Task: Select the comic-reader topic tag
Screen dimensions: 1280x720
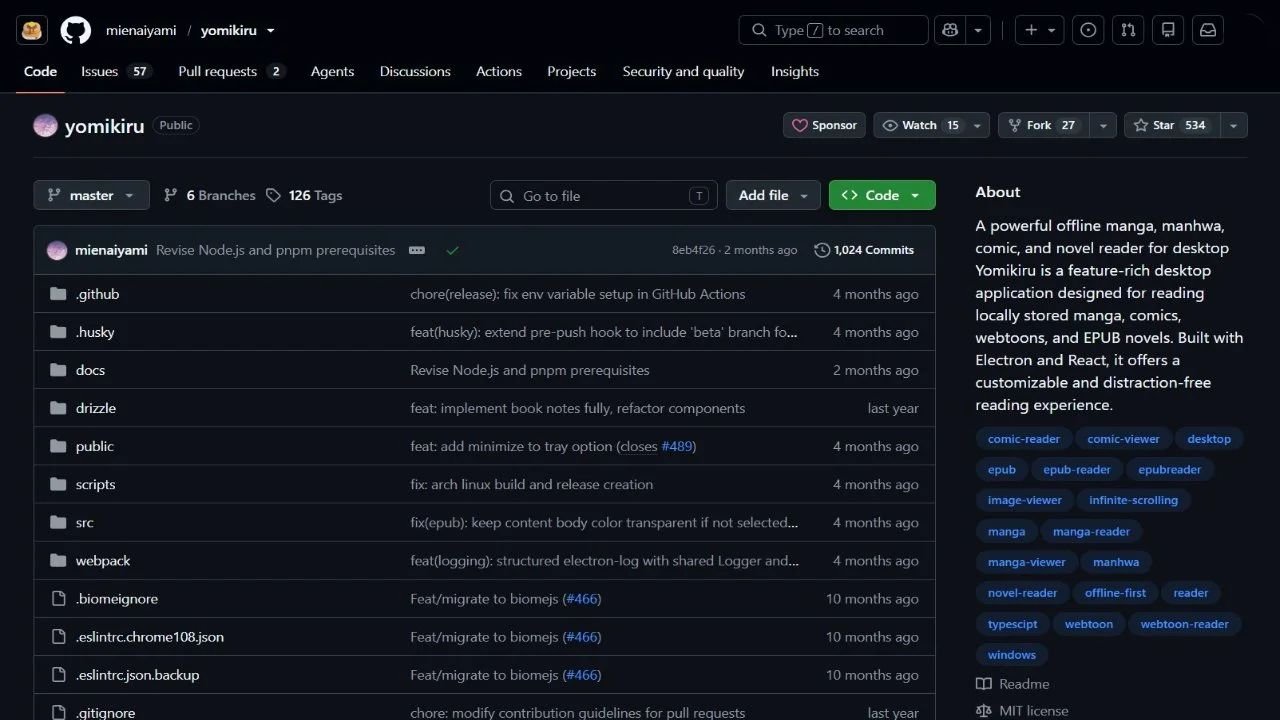Action: pyautogui.click(x=1024, y=439)
